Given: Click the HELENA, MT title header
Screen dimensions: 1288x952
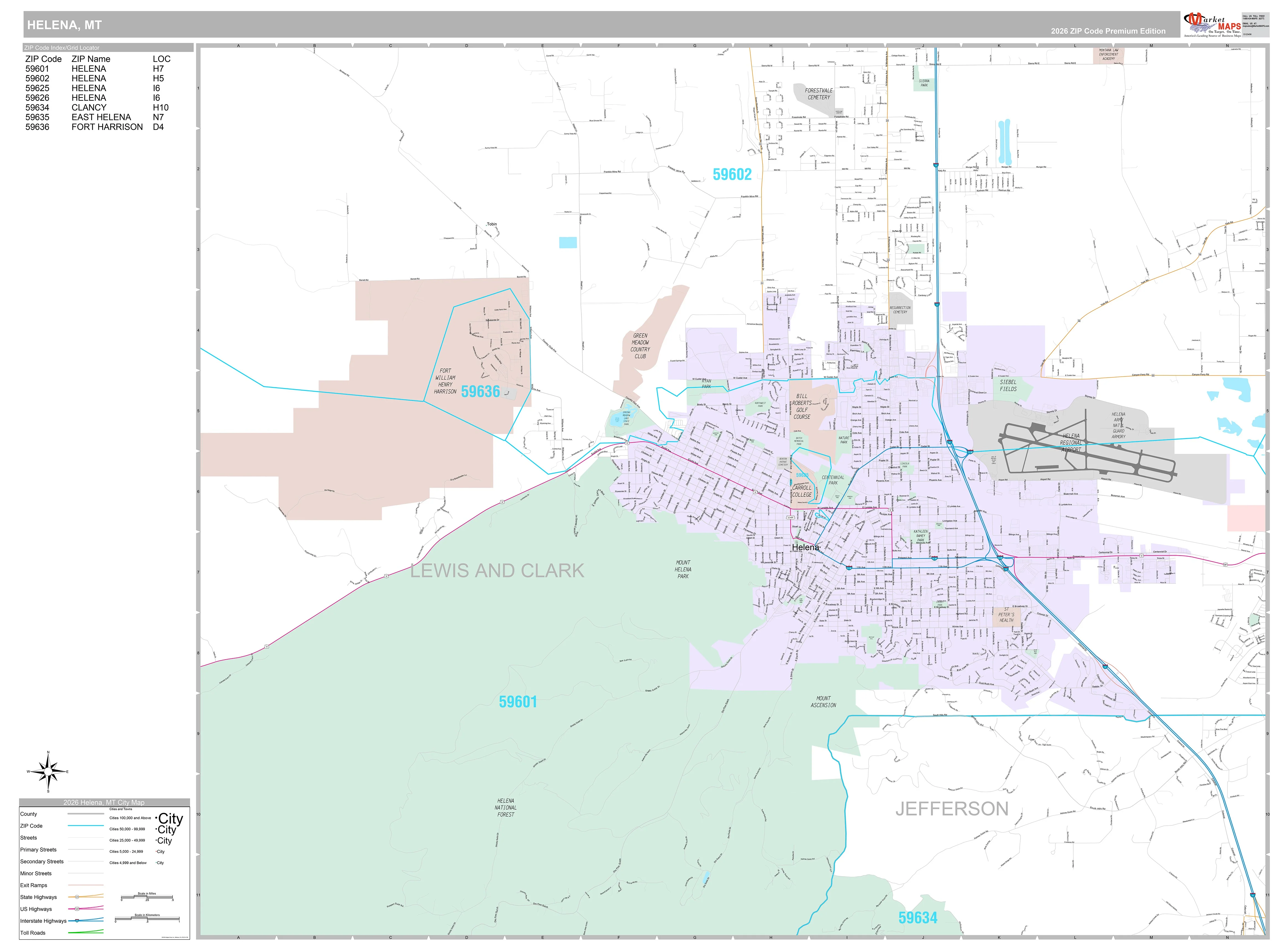Looking at the screenshot, I should click(x=64, y=25).
